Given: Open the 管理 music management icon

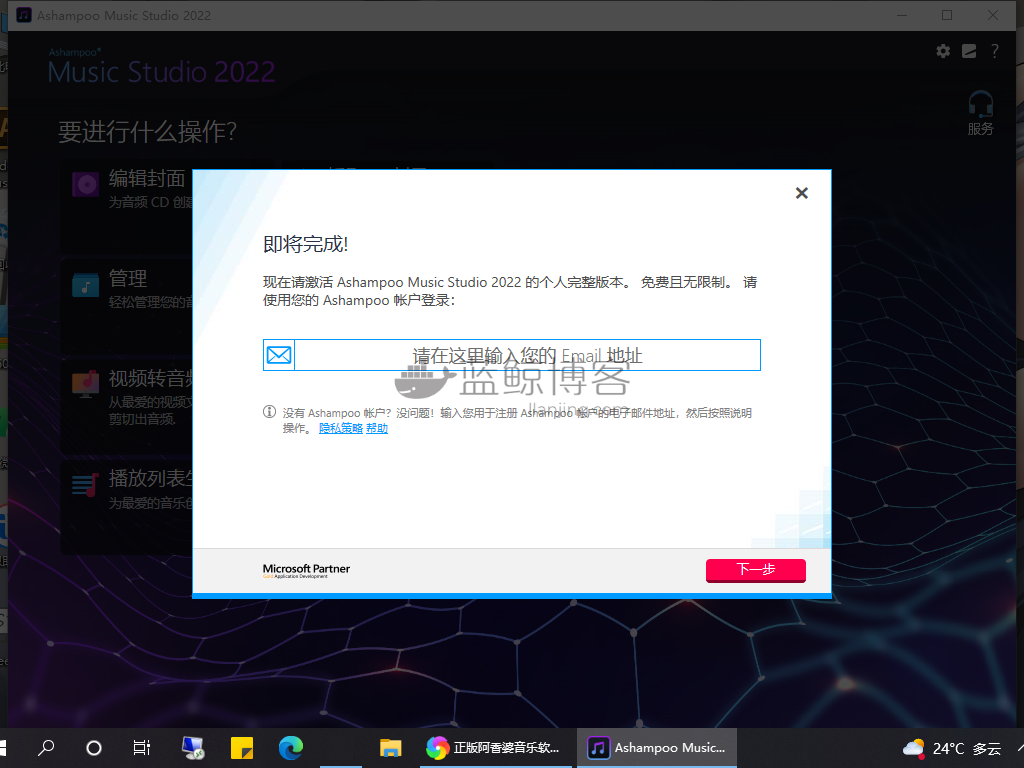Looking at the screenshot, I should [x=85, y=284].
